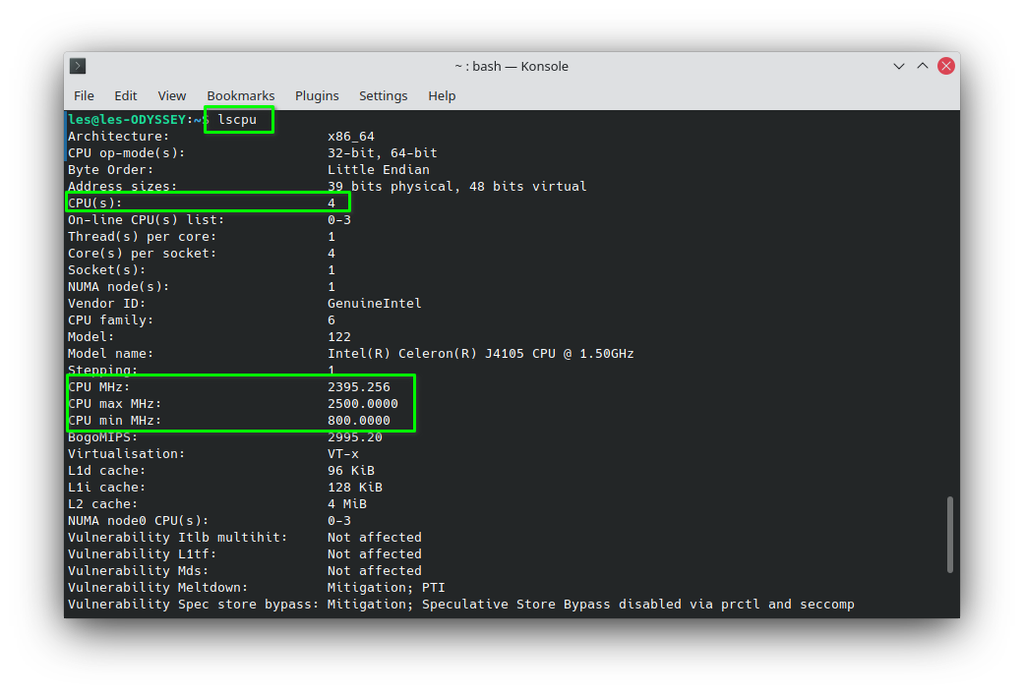
Task: Open the Edit menu
Action: click(x=125, y=96)
